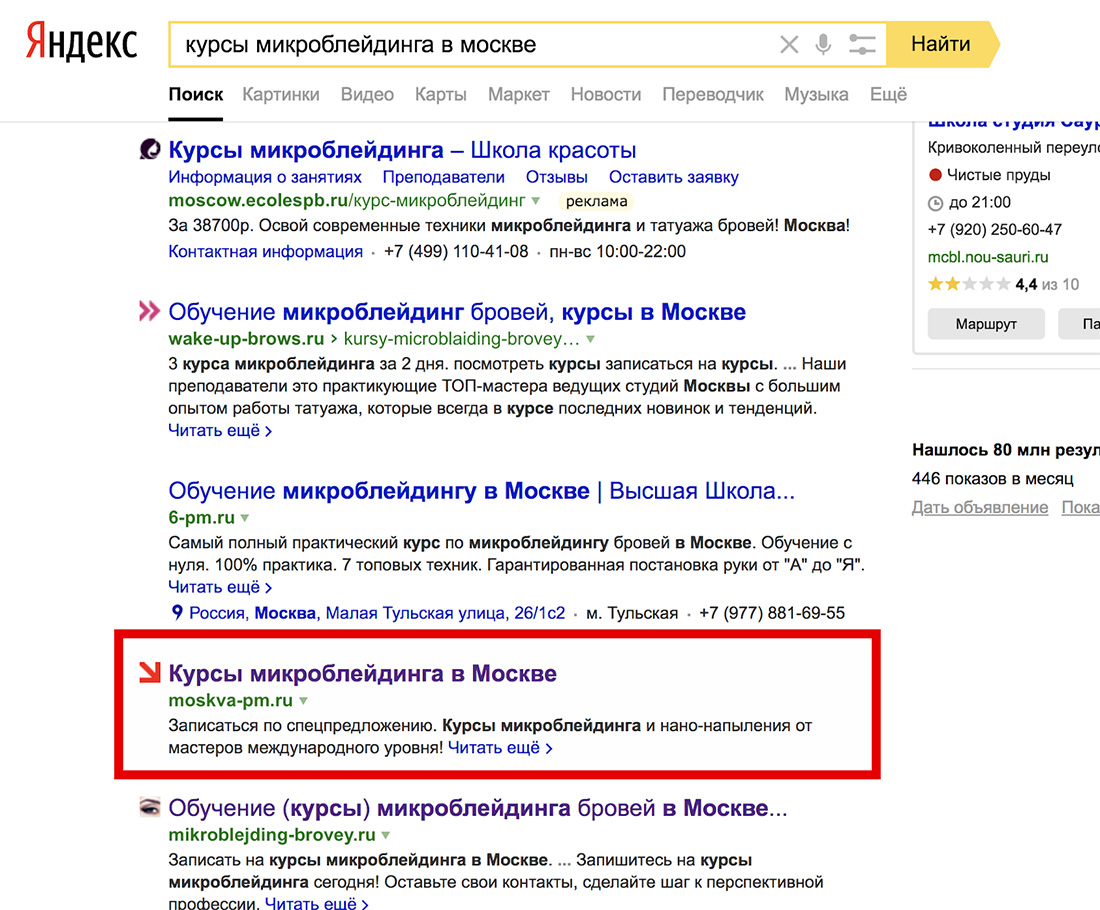The height and width of the screenshot is (910, 1100).
Task: Click Читать ещё under mikroblejding-brovey.ru result
Action: (x=316, y=902)
